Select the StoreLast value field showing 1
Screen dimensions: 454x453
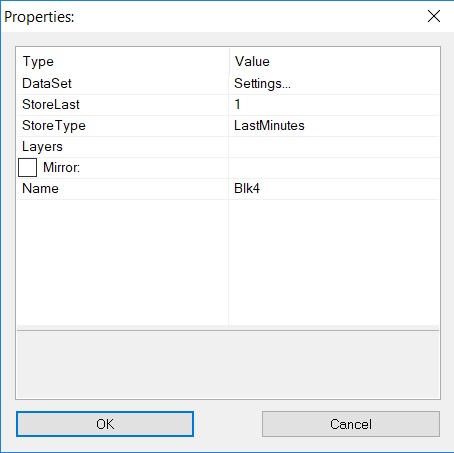pos(334,105)
